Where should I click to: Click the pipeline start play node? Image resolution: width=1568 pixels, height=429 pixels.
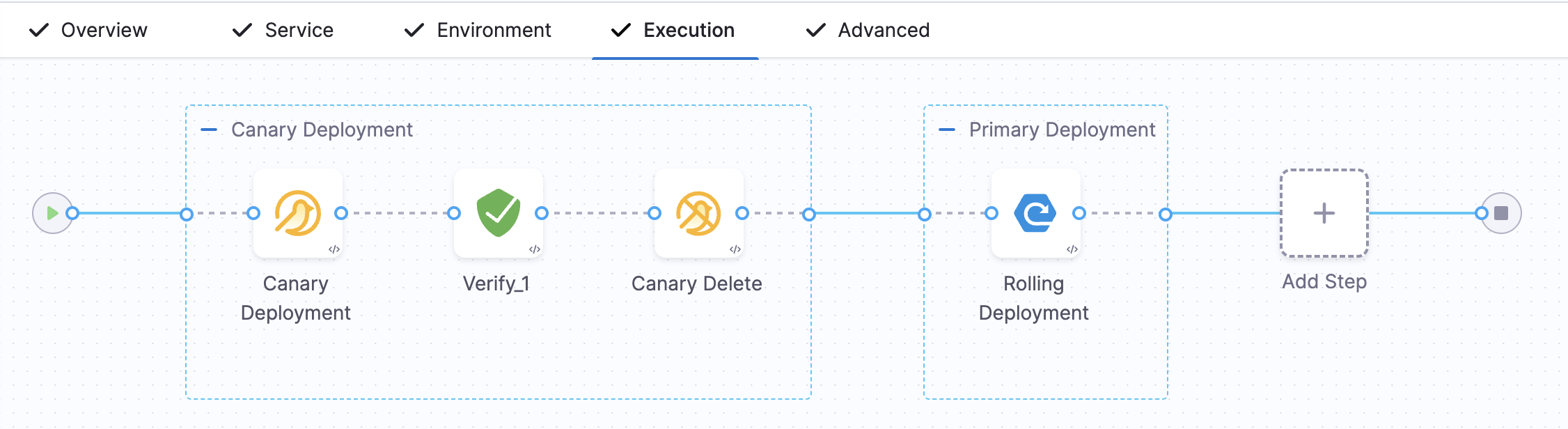tap(52, 213)
